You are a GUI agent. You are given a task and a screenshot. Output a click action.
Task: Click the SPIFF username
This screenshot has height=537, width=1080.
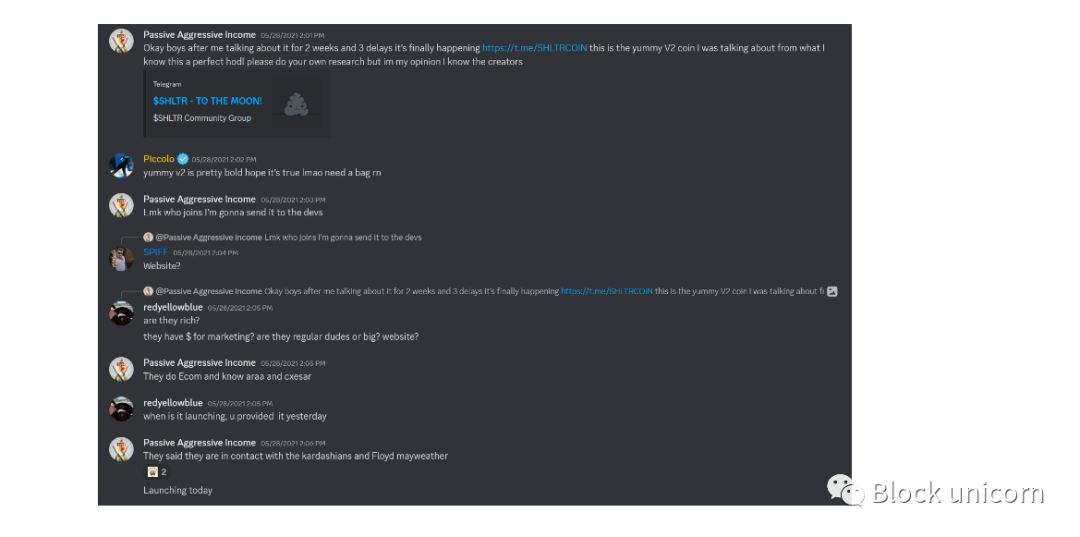point(156,252)
